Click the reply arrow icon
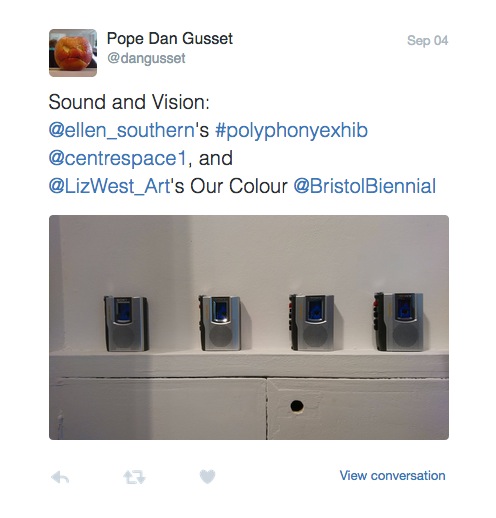Screen dimensions: 496x518 tap(60, 477)
